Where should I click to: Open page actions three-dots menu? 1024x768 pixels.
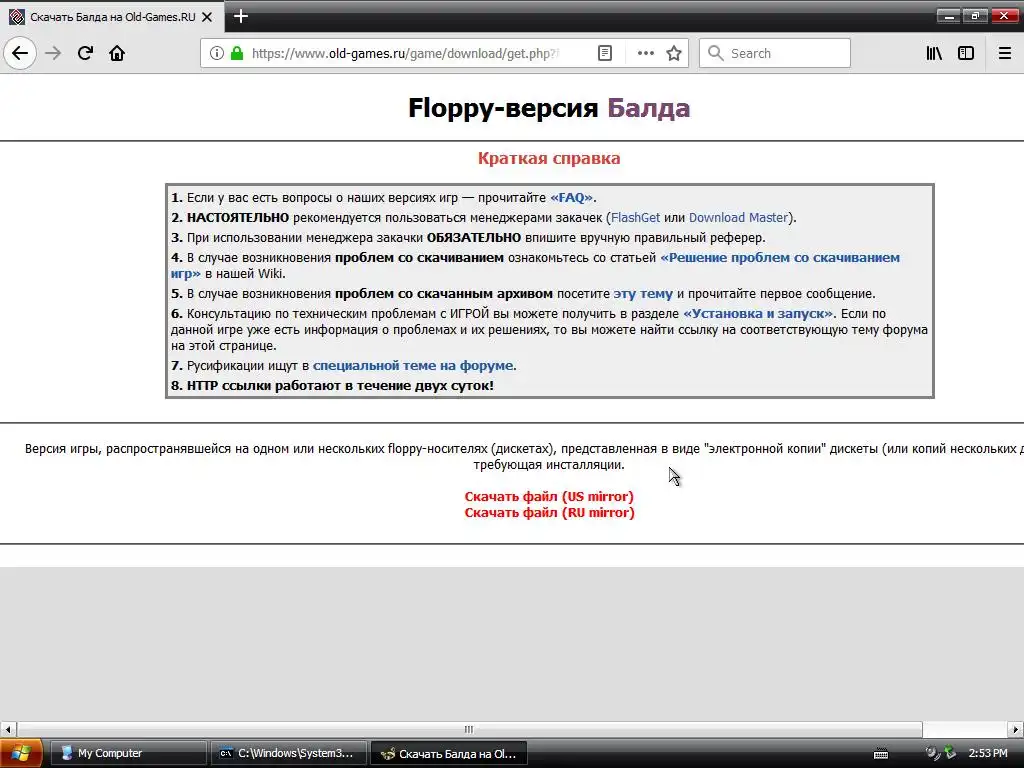click(x=645, y=53)
